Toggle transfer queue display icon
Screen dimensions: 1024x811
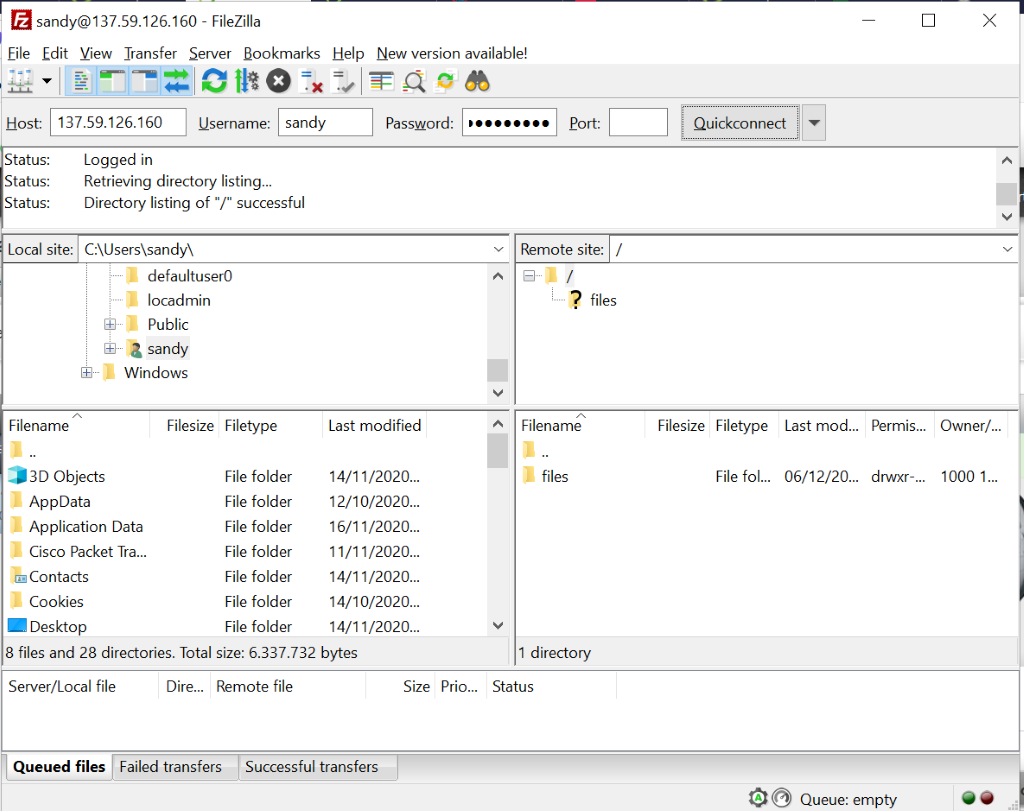(x=176, y=82)
